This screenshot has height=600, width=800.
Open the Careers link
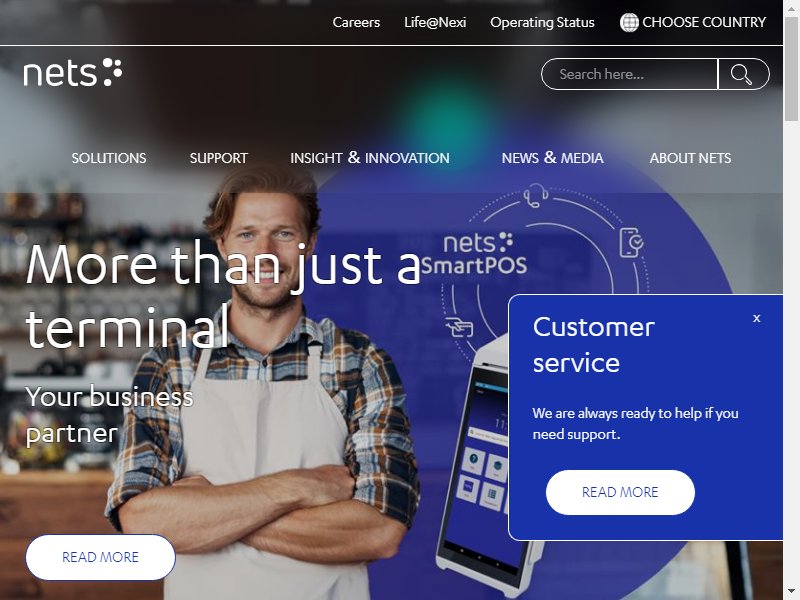click(356, 22)
